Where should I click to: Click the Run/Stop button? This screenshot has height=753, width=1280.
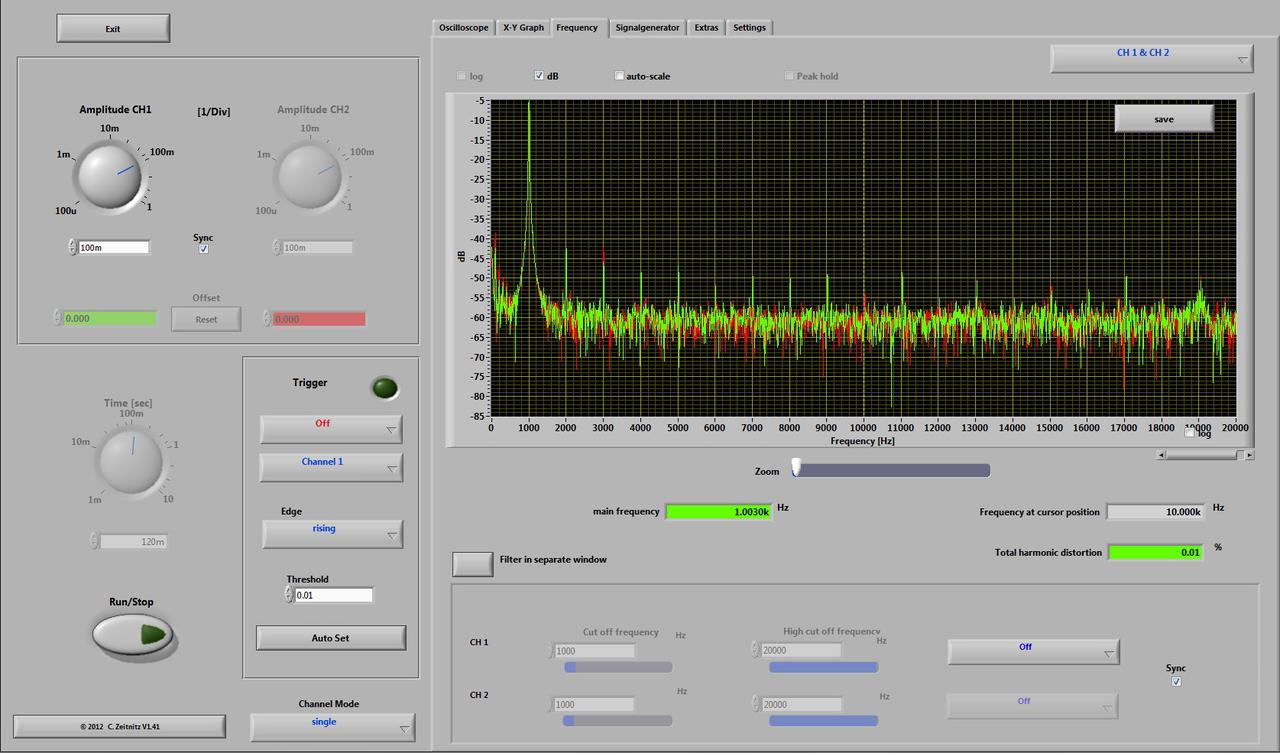pyautogui.click(x=133, y=634)
